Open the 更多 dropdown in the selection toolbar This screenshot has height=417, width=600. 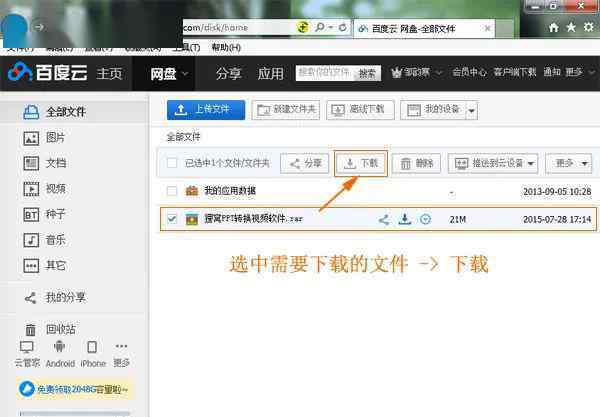click(569, 163)
